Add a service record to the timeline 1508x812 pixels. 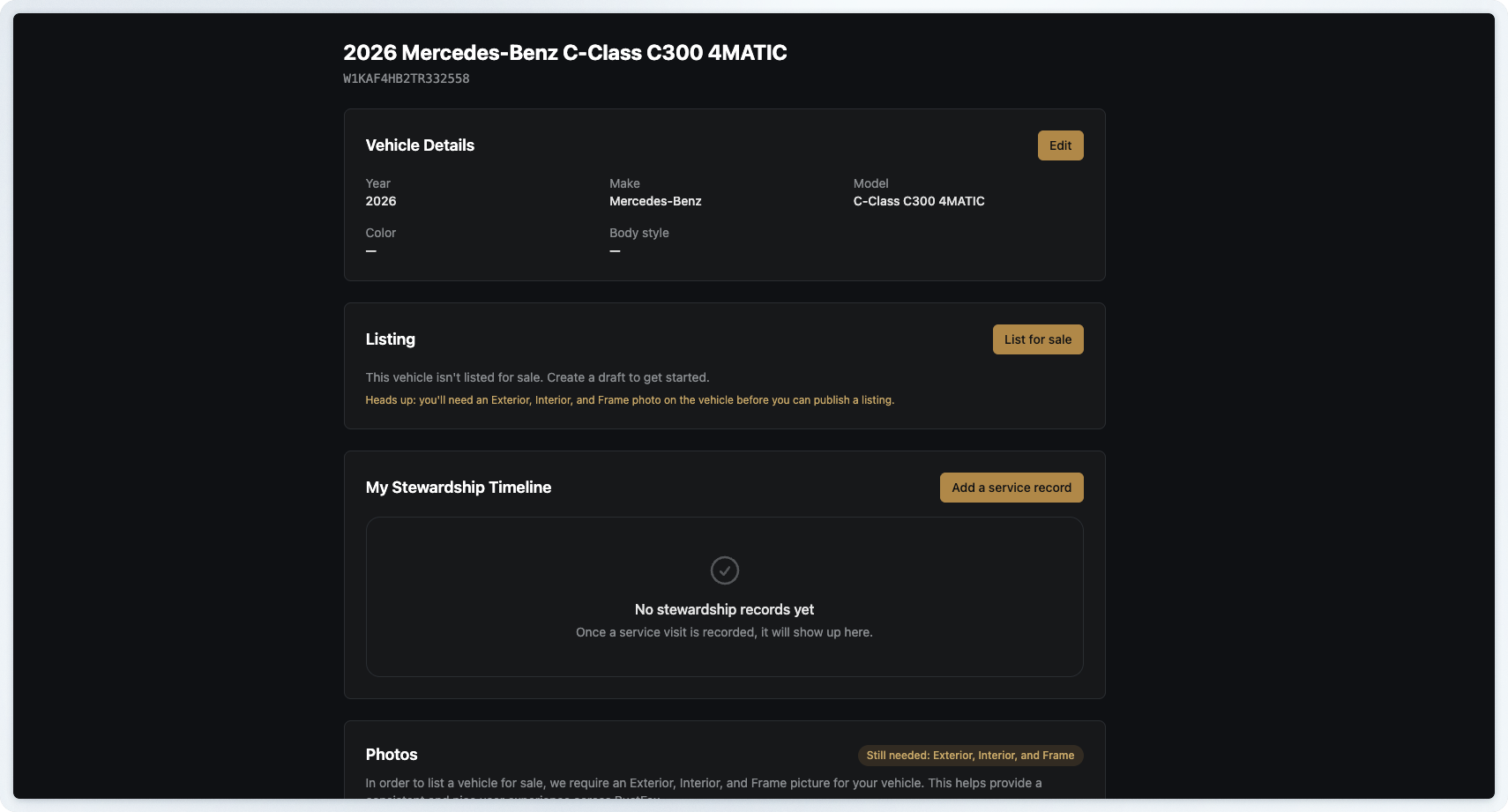(1012, 488)
